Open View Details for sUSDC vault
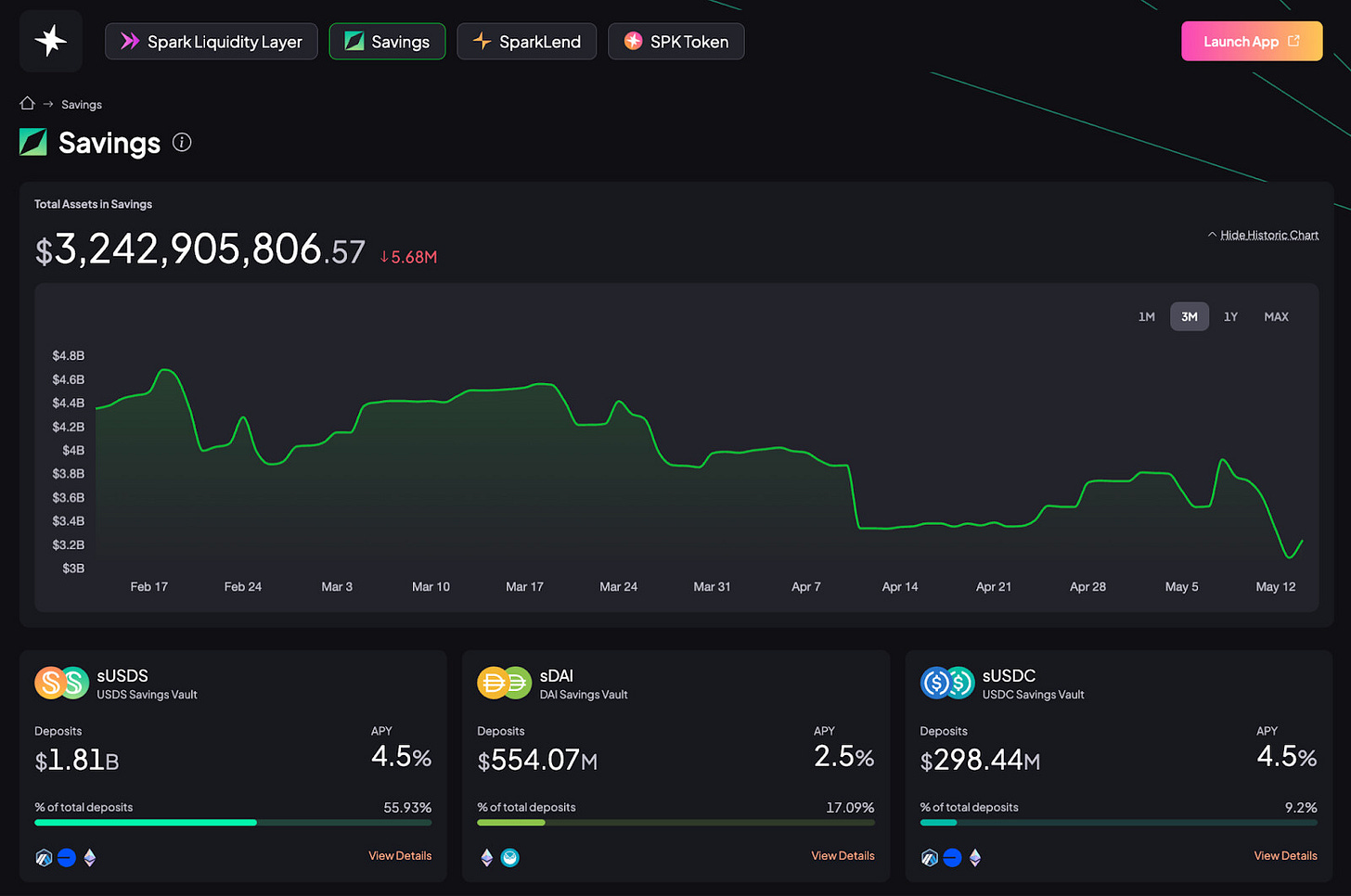The image size is (1351, 896). pyautogui.click(x=1285, y=856)
